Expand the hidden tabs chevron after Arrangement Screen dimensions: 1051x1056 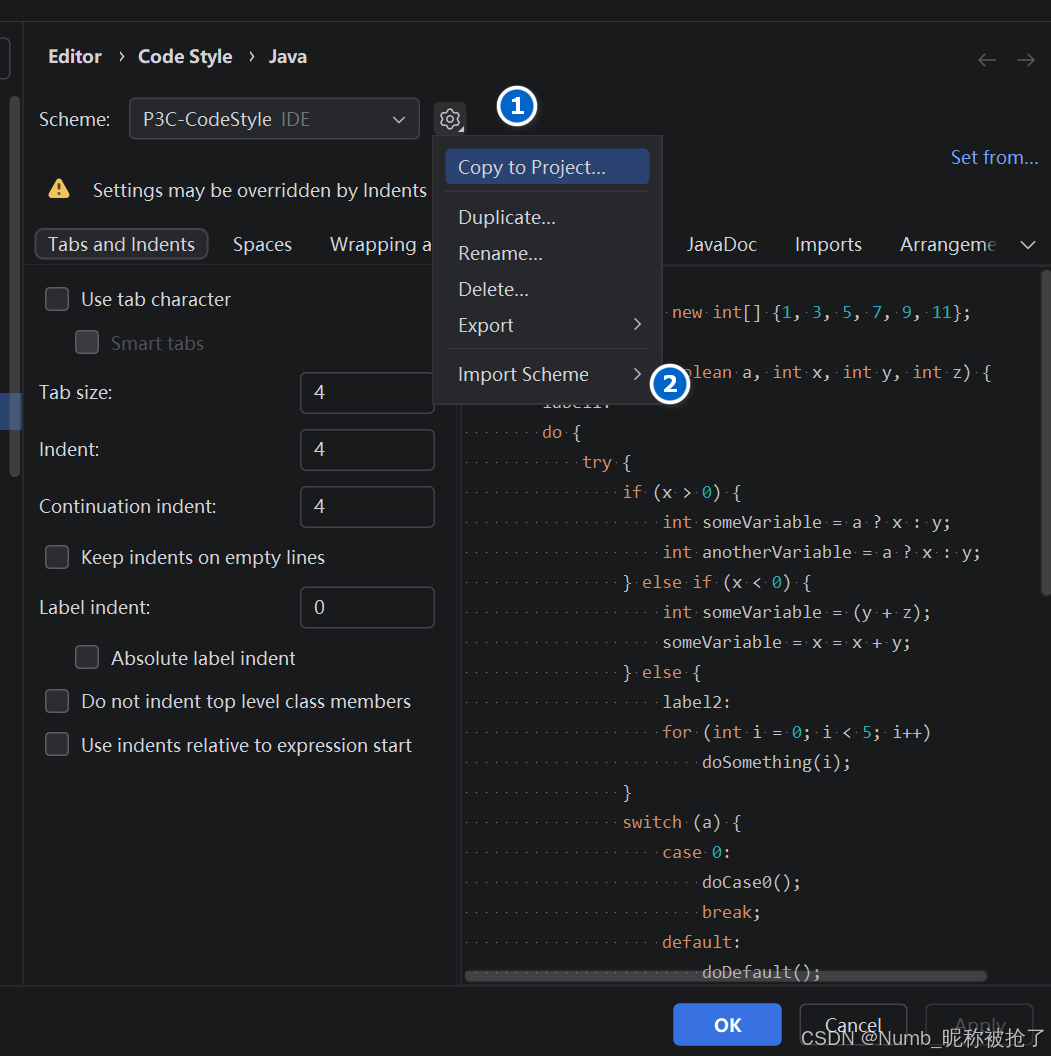1027,244
